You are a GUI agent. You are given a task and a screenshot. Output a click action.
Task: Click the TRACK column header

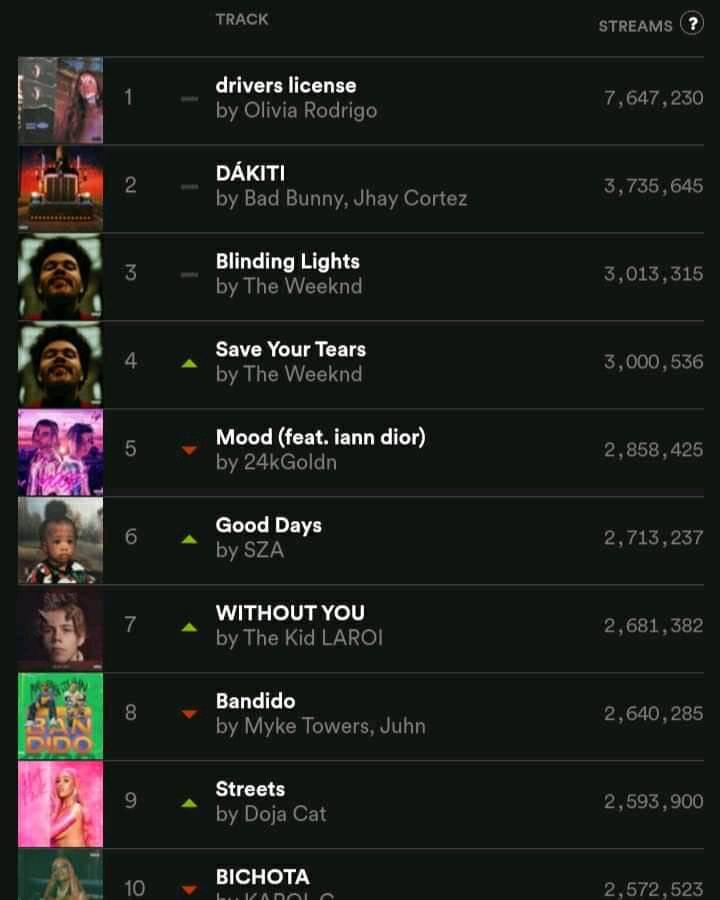242,19
